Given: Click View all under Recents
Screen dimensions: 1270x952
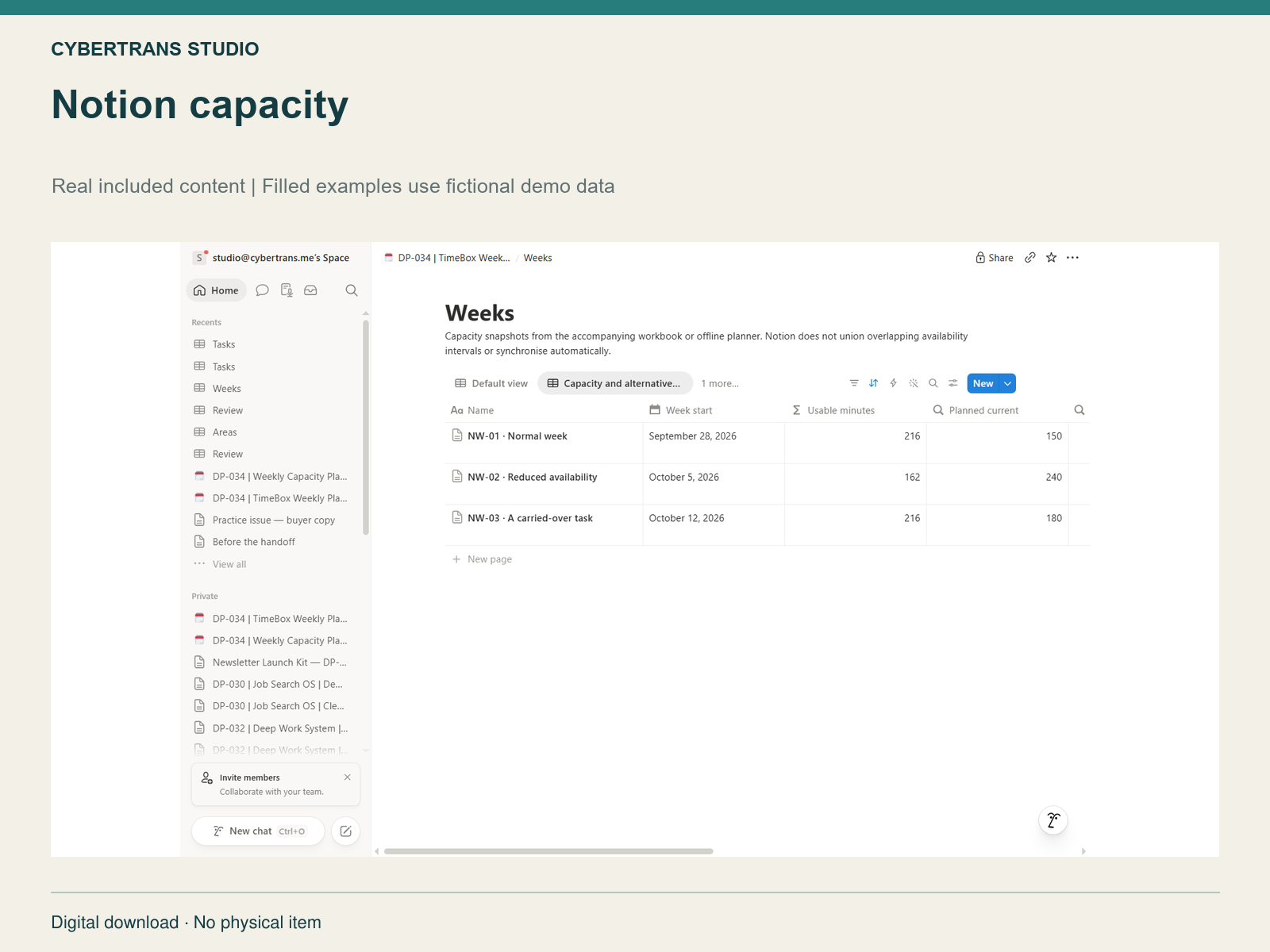Looking at the screenshot, I should [229, 565].
